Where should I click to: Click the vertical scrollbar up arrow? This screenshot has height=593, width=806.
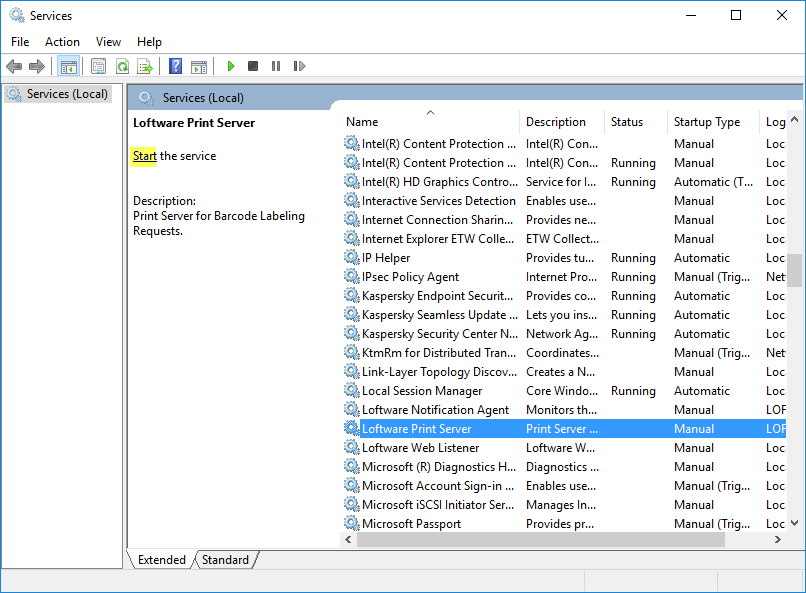(x=795, y=119)
